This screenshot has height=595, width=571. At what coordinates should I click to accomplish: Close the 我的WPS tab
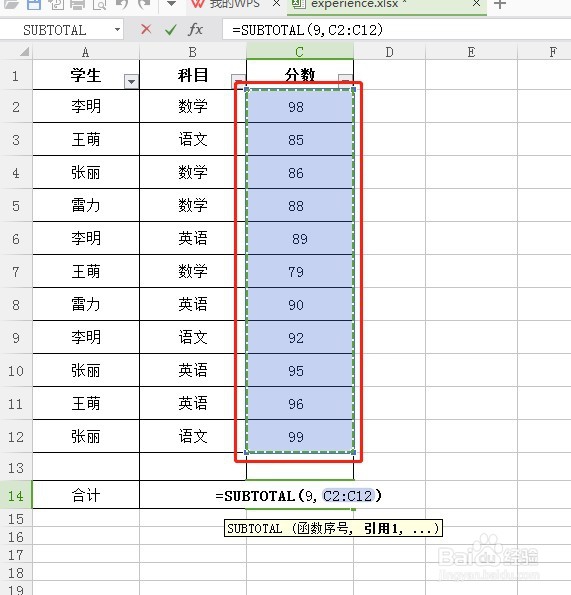277,4
